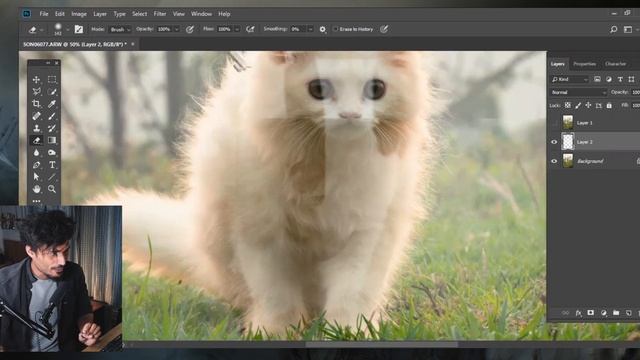
Task: Open the File menu
Action: click(44, 14)
